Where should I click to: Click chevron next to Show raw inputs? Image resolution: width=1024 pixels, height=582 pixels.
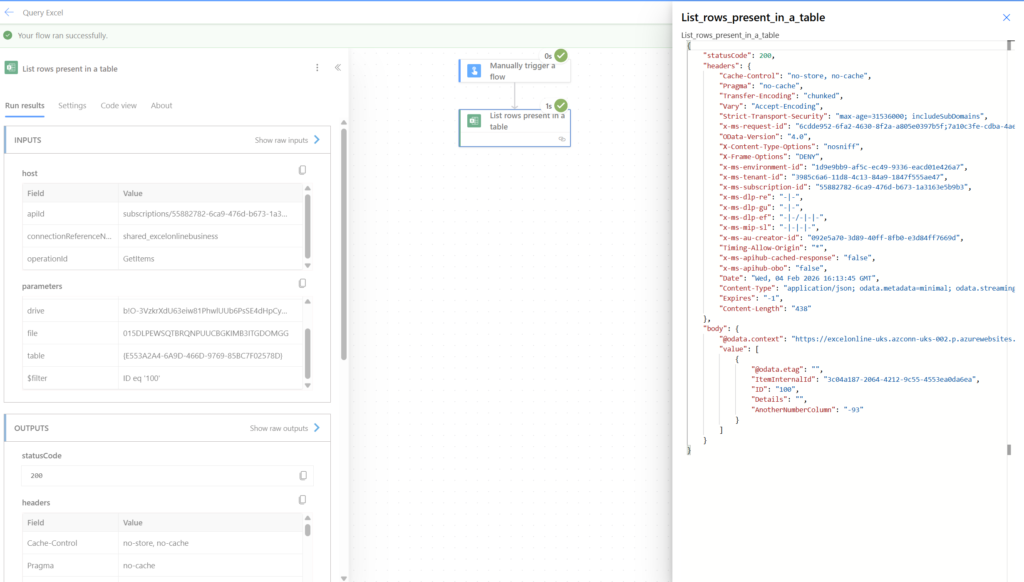pos(317,140)
